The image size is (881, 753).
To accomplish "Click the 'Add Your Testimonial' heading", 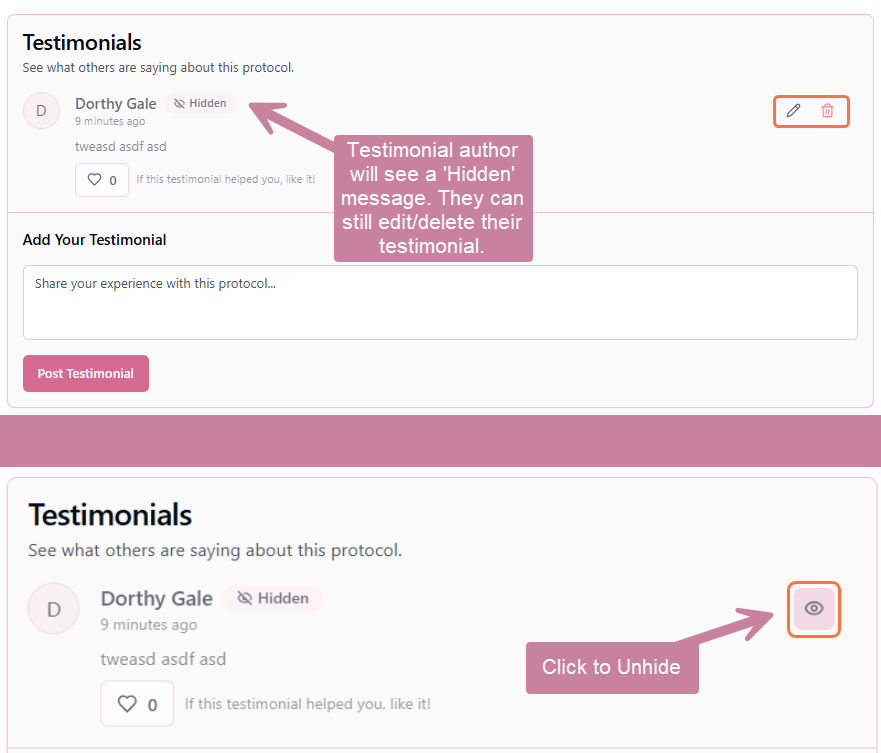I will [x=95, y=240].
